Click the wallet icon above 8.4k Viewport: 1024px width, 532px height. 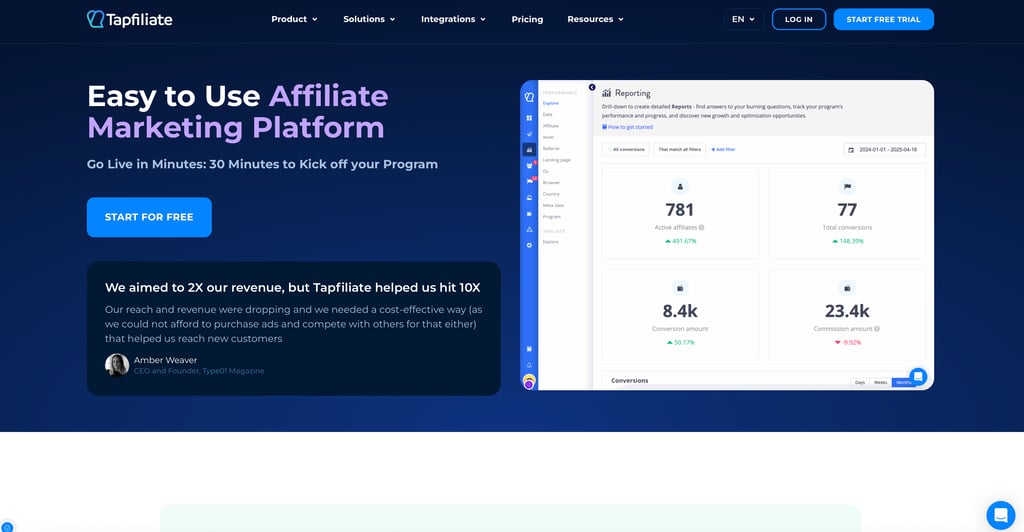(680, 288)
